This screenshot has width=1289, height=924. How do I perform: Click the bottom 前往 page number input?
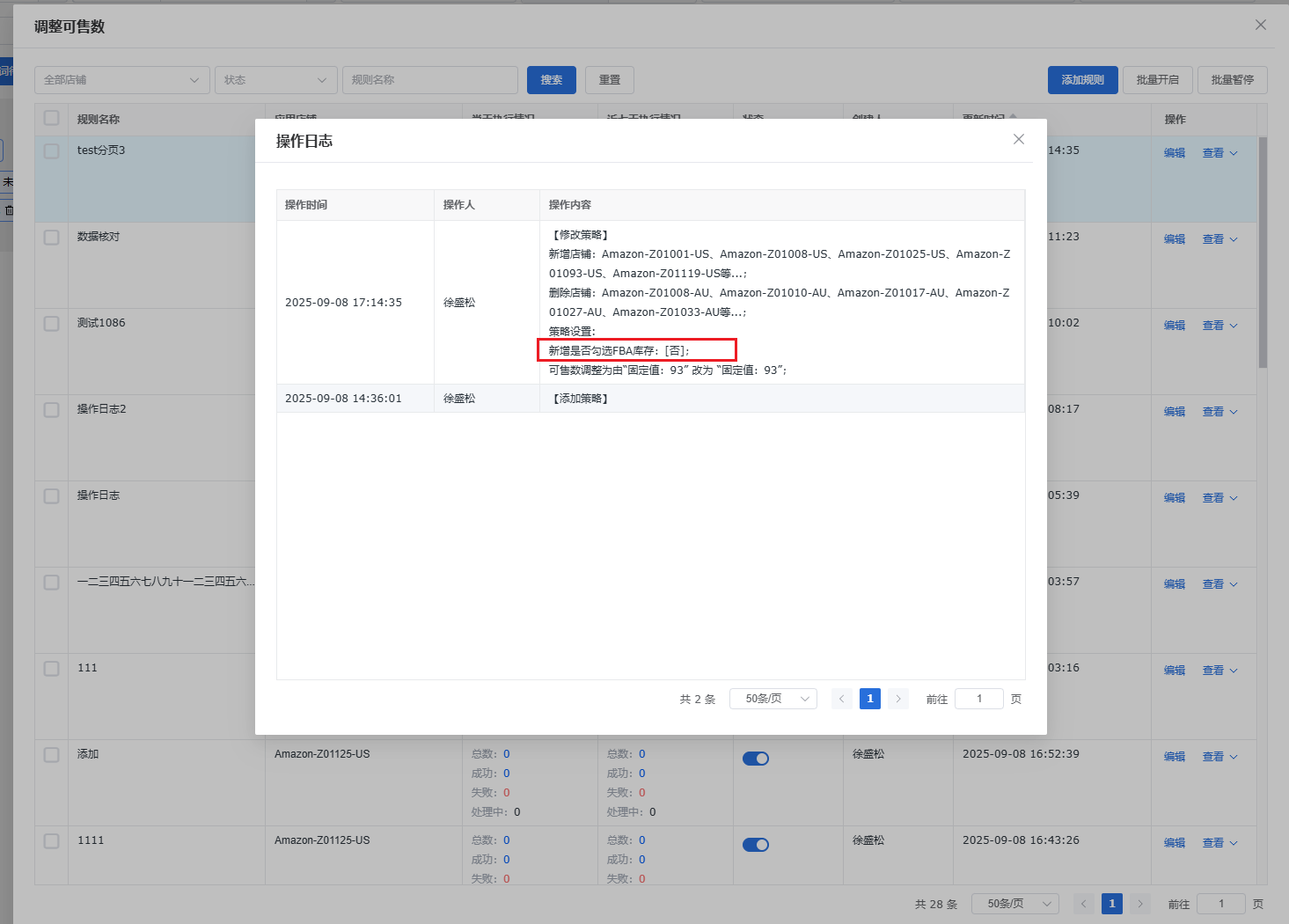pos(1221,904)
